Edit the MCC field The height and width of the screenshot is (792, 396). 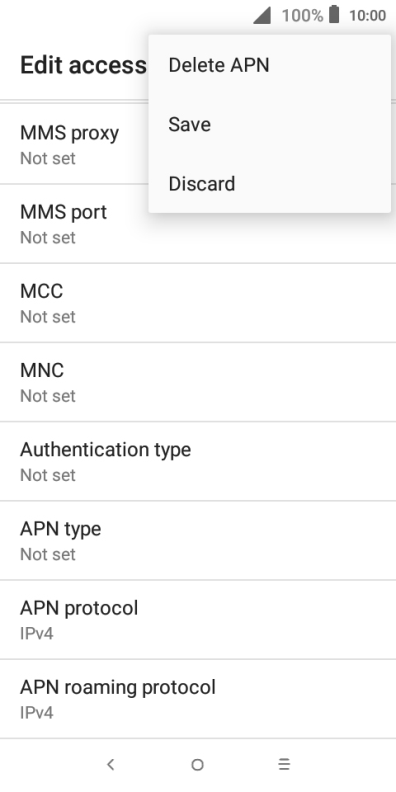pyautogui.click(x=198, y=303)
